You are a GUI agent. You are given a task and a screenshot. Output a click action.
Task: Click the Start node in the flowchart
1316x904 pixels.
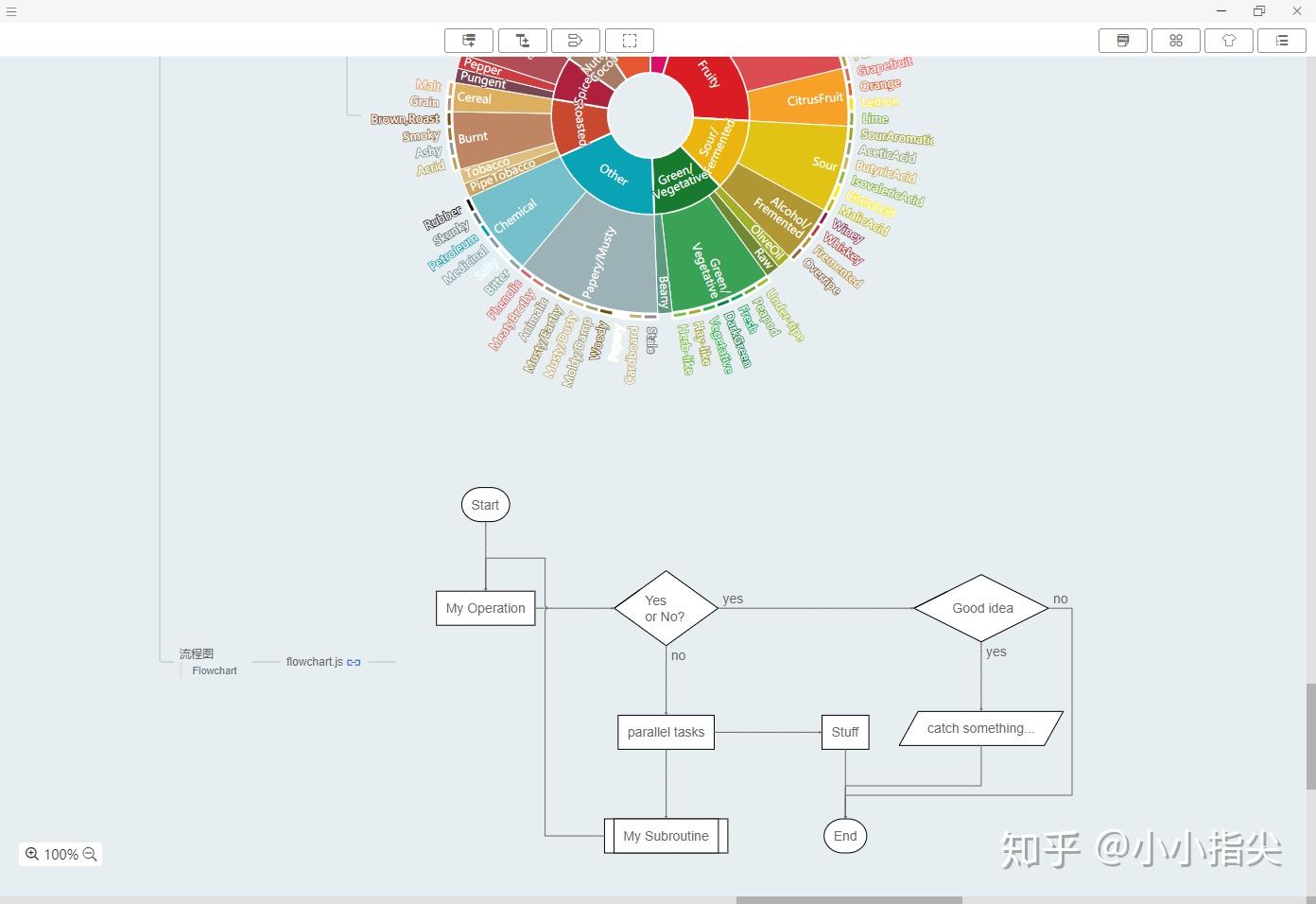click(x=485, y=505)
